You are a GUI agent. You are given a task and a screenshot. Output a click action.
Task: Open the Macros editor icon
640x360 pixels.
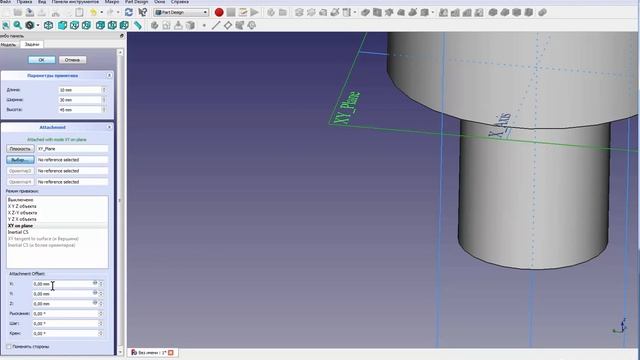coord(243,12)
